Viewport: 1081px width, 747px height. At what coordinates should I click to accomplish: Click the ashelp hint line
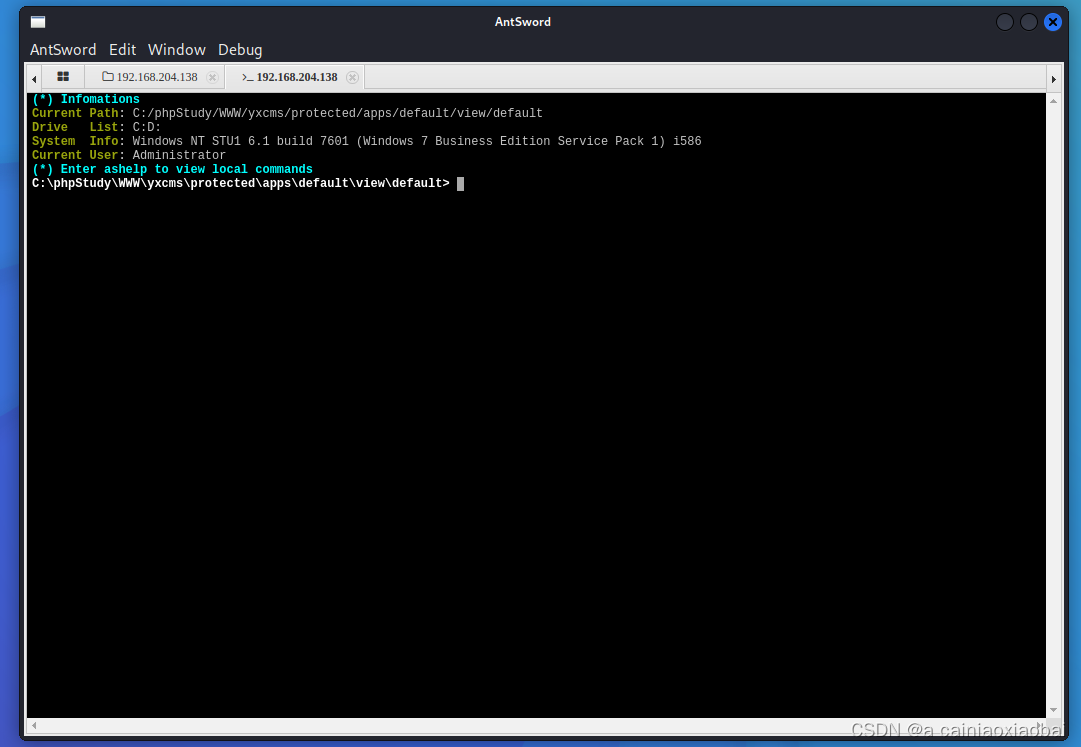[x=172, y=169]
